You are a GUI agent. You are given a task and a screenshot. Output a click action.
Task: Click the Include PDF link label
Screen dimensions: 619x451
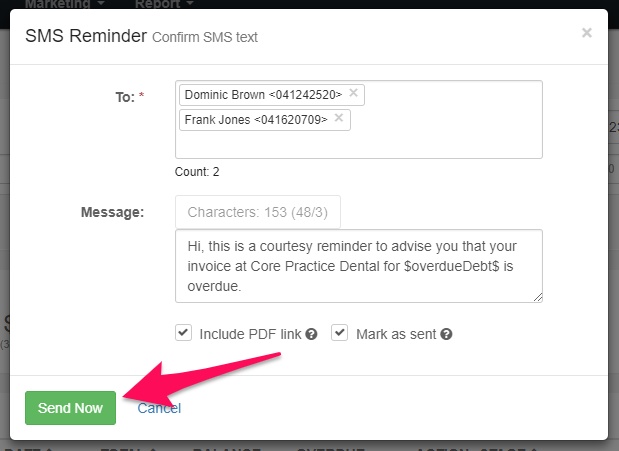click(x=250, y=334)
